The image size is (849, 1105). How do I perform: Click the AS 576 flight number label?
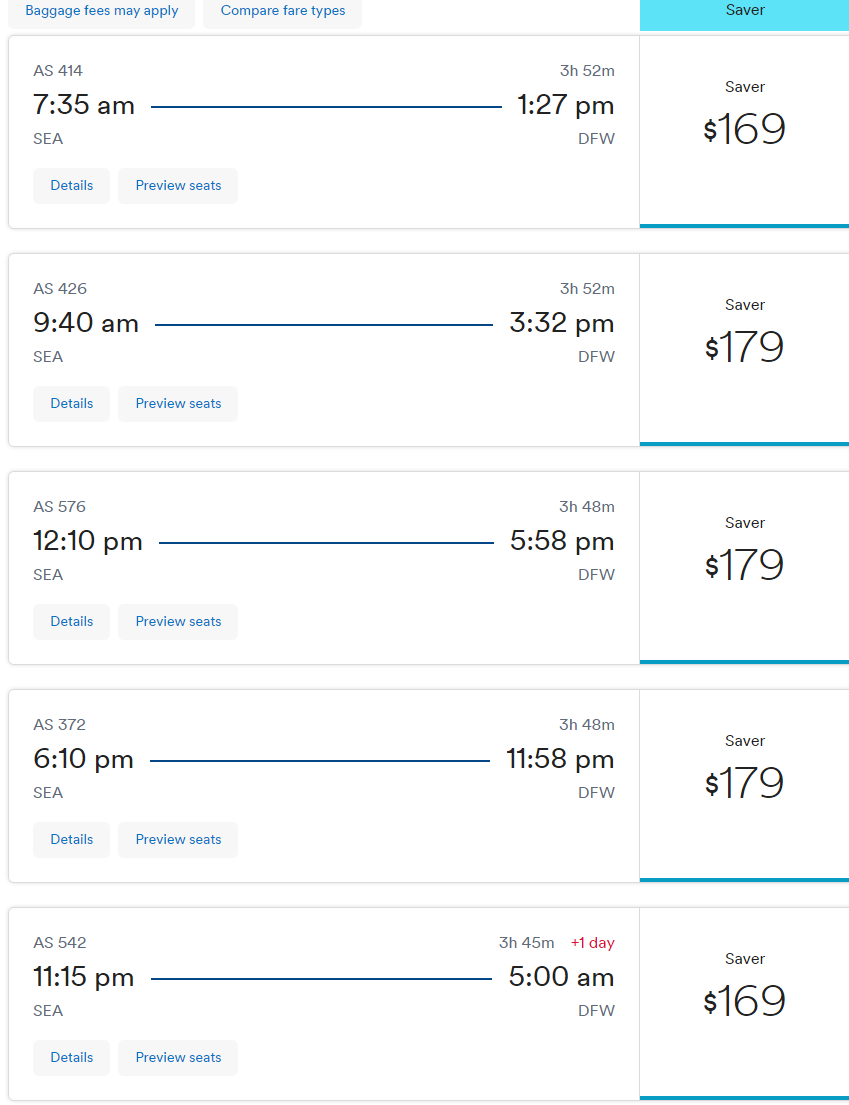[59, 506]
